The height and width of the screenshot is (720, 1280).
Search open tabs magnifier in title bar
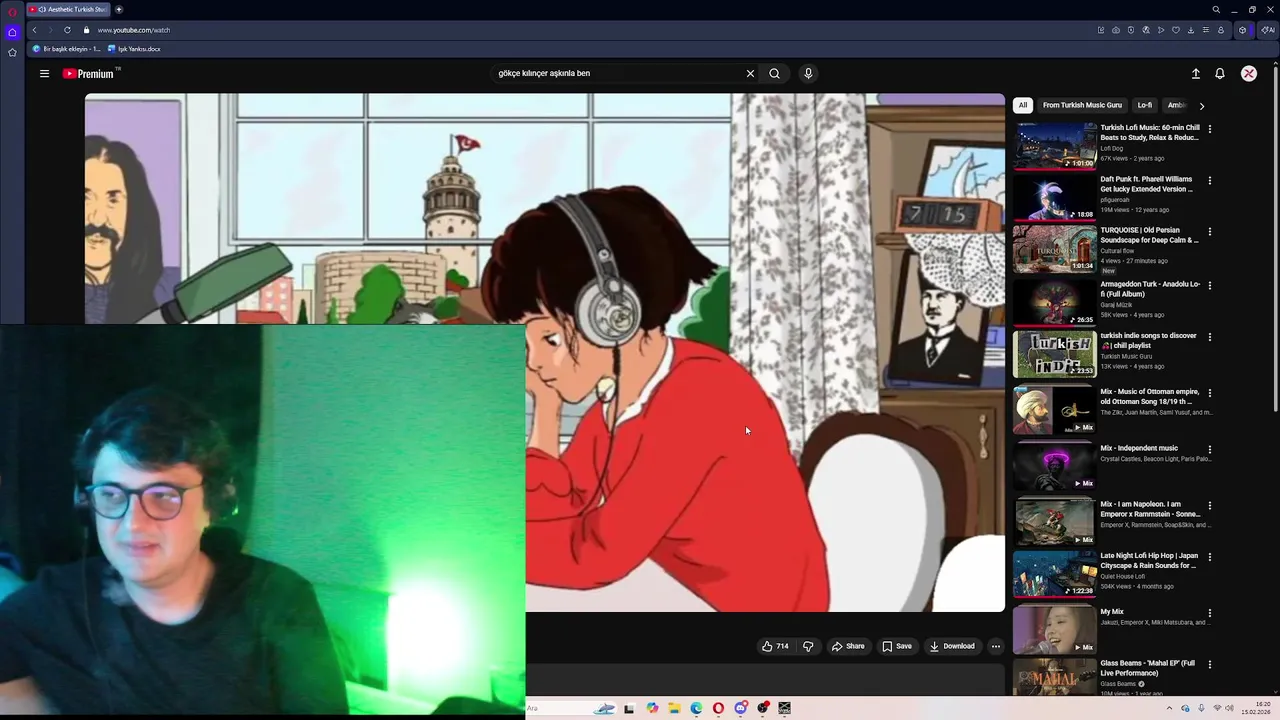click(x=1216, y=9)
